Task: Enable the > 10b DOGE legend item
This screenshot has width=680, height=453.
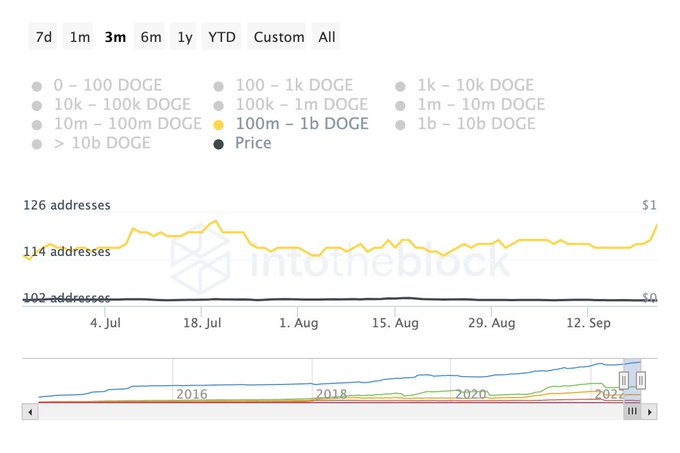Action: tap(91, 143)
